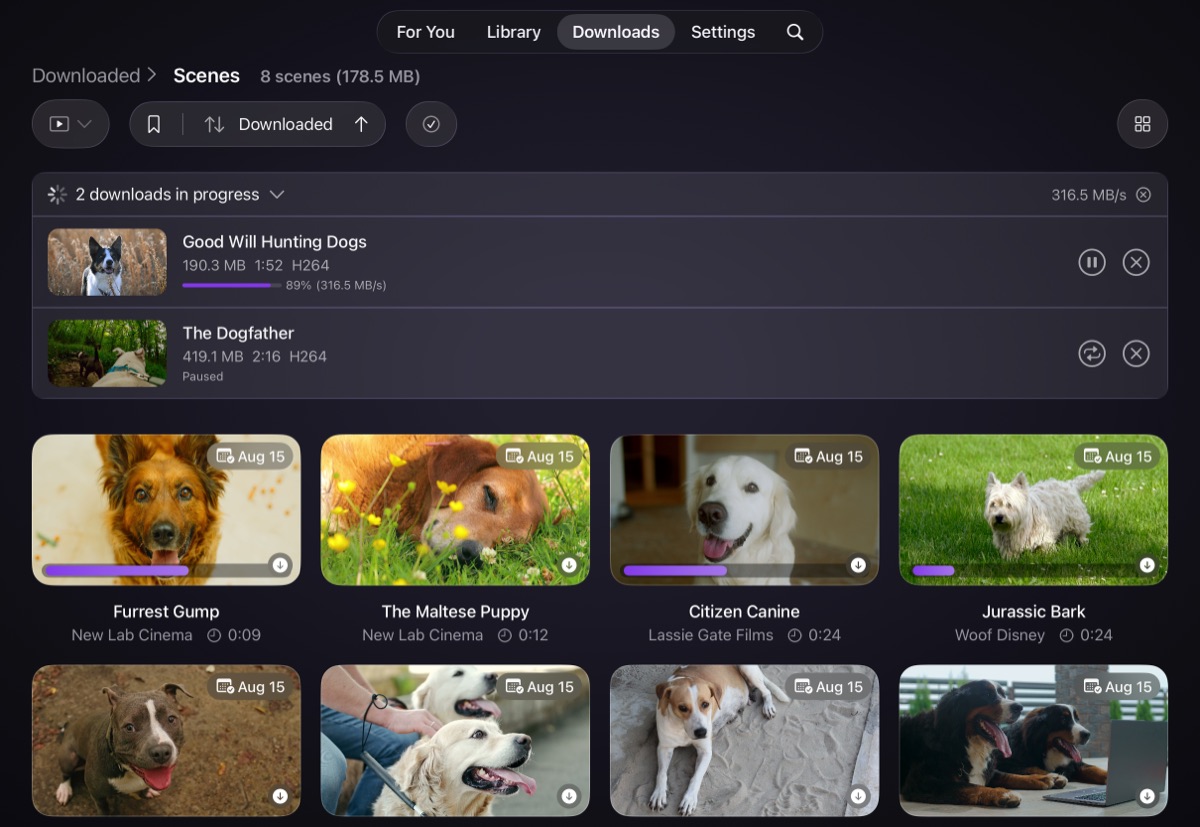Click the Citizen Canine playback progress bar

[x=731, y=570]
